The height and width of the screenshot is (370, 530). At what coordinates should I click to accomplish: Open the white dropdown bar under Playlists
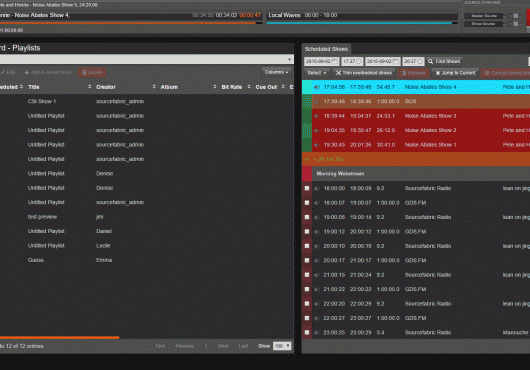click(147, 59)
